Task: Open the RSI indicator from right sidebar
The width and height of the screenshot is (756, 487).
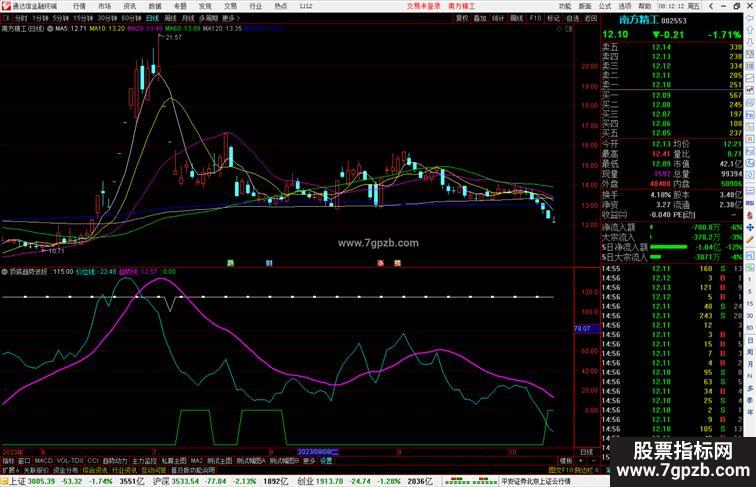Action: pyautogui.click(x=750, y=203)
